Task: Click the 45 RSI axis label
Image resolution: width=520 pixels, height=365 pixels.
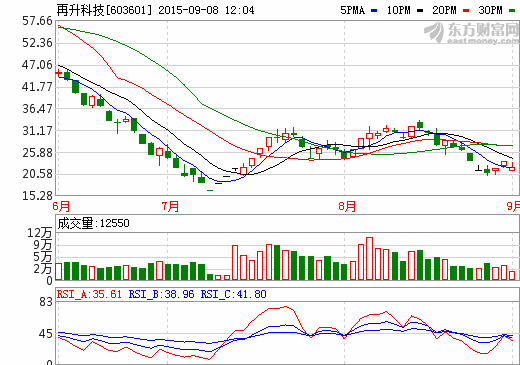Action: (46, 334)
